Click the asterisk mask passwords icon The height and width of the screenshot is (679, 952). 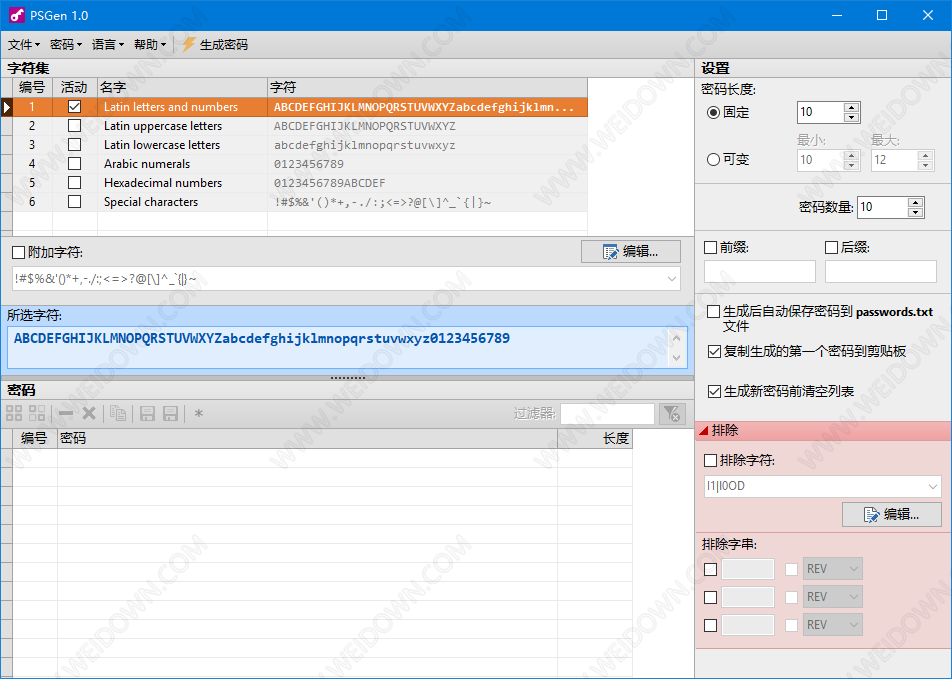(x=199, y=413)
